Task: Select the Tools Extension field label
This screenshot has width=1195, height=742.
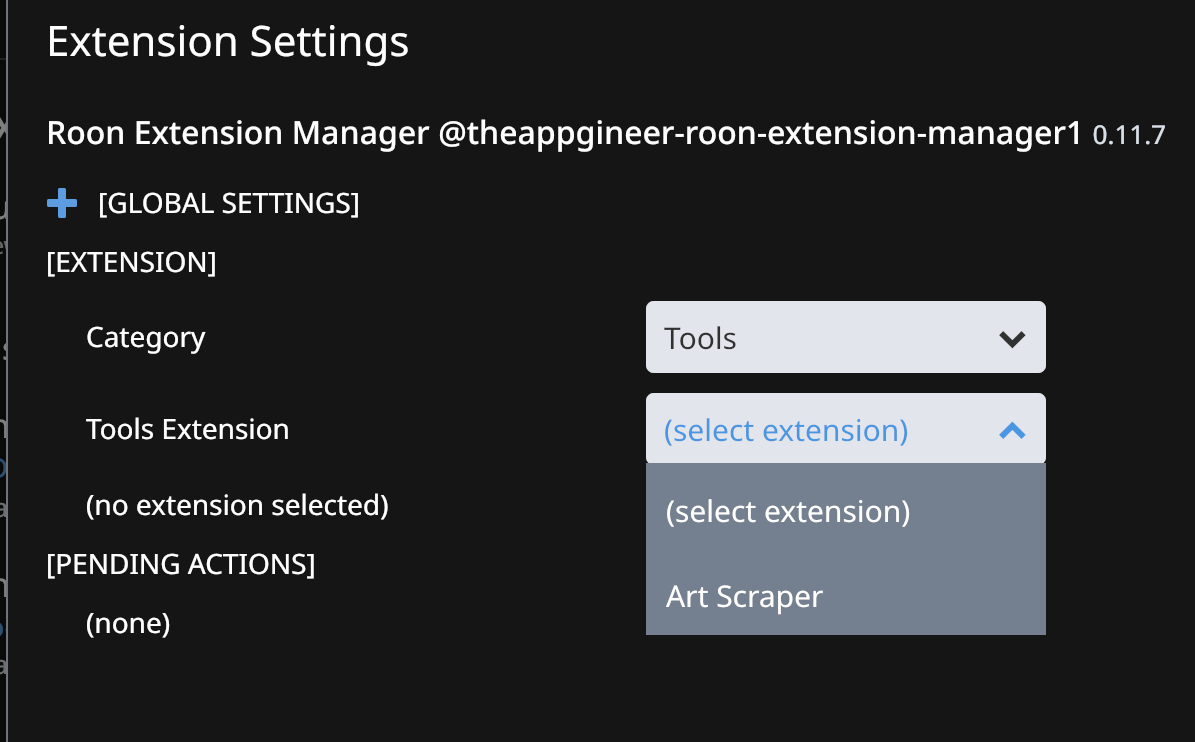Action: point(187,430)
